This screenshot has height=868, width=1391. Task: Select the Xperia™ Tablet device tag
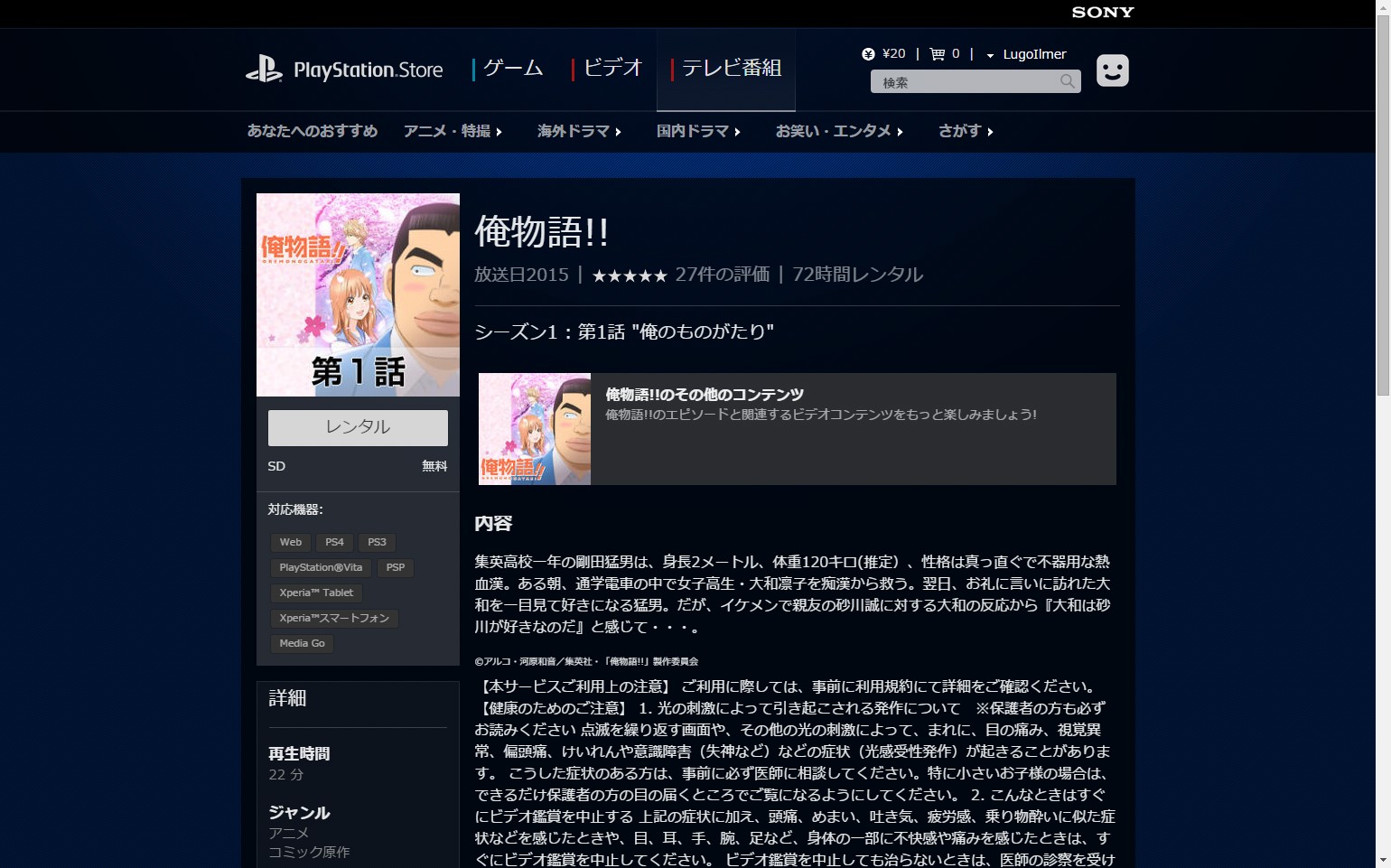[316, 593]
